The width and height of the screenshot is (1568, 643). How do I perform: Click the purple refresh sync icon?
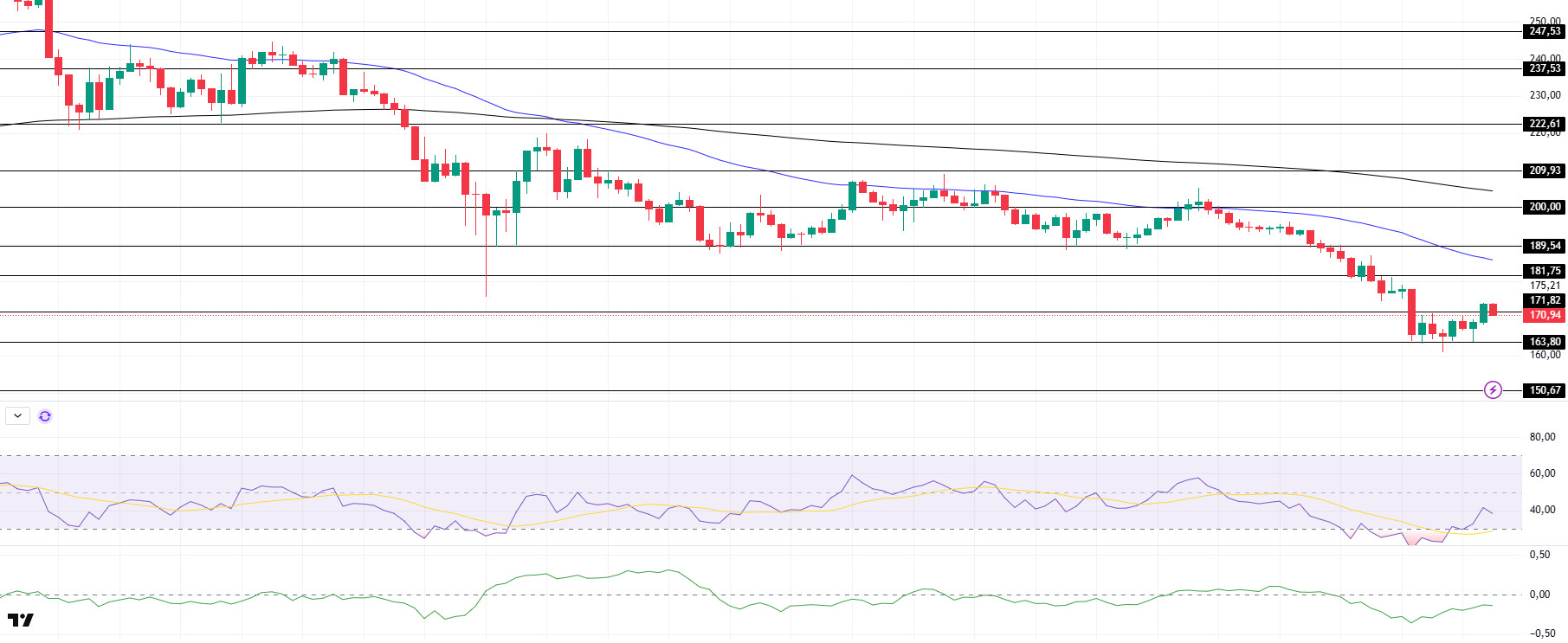pos(45,416)
